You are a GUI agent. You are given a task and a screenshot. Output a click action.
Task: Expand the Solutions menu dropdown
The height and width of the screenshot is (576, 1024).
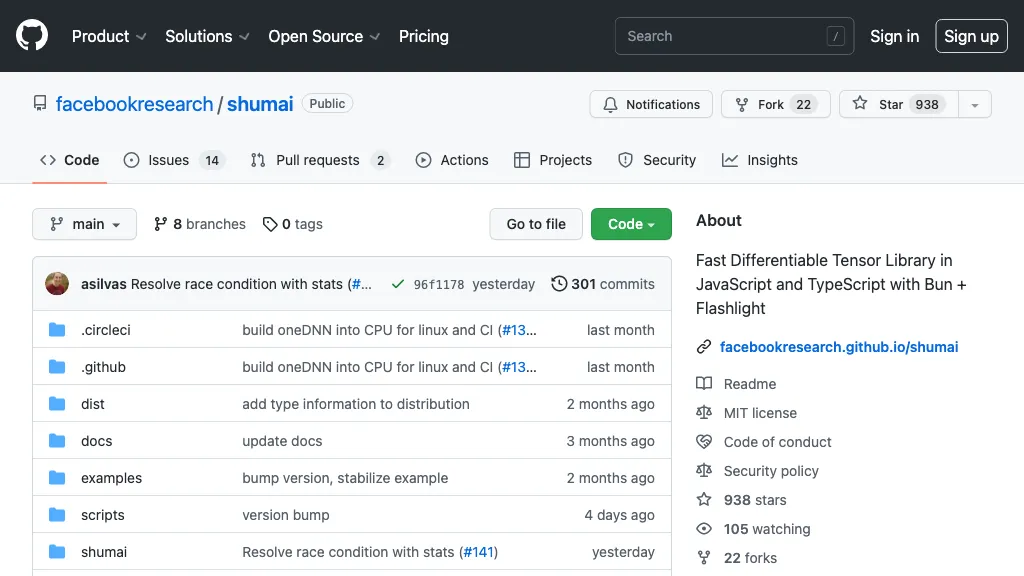pyautogui.click(x=208, y=36)
